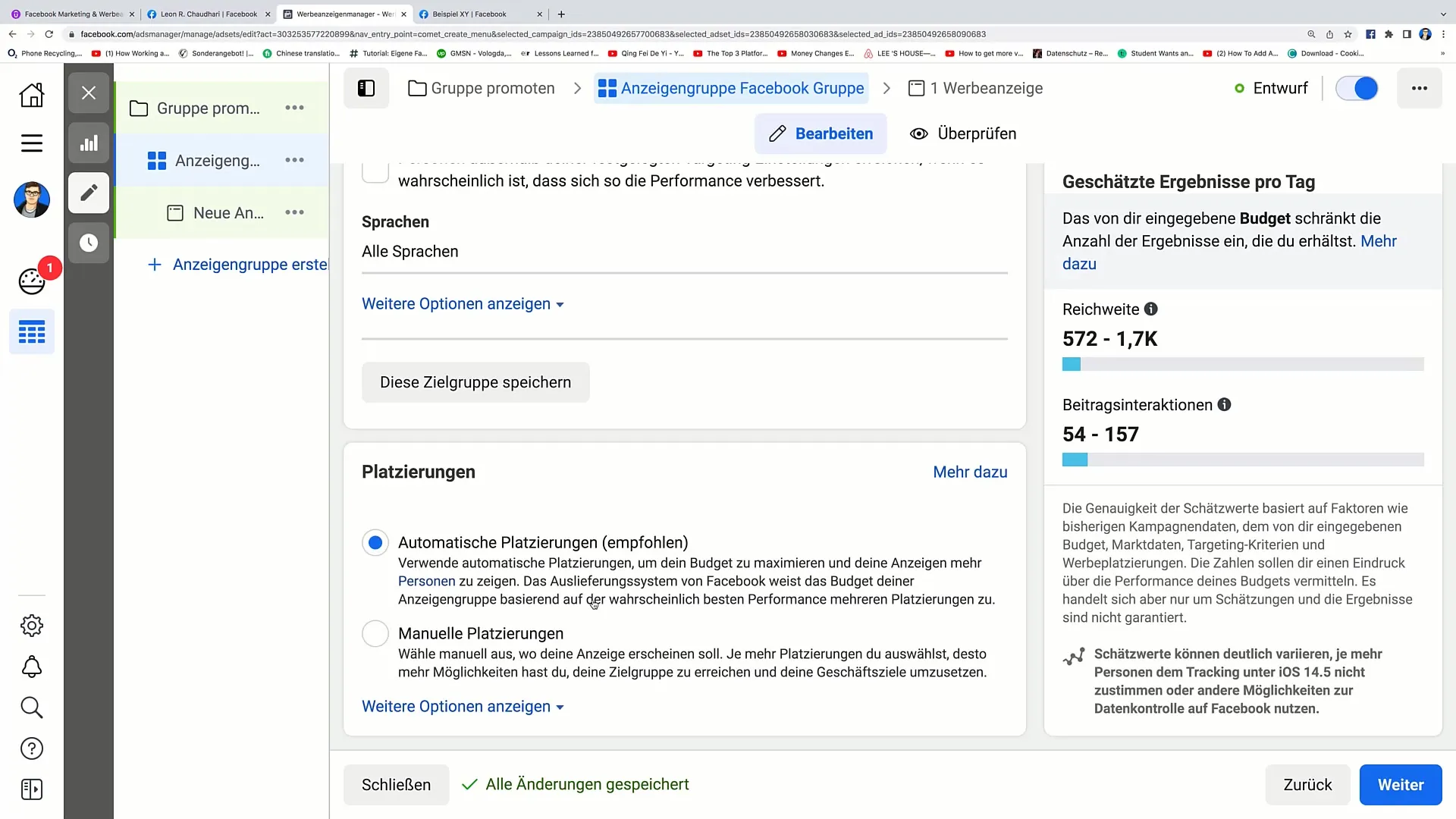Viewport: 1456px width, 819px height.
Task: Open the notifications bell icon
Action: coord(31,667)
